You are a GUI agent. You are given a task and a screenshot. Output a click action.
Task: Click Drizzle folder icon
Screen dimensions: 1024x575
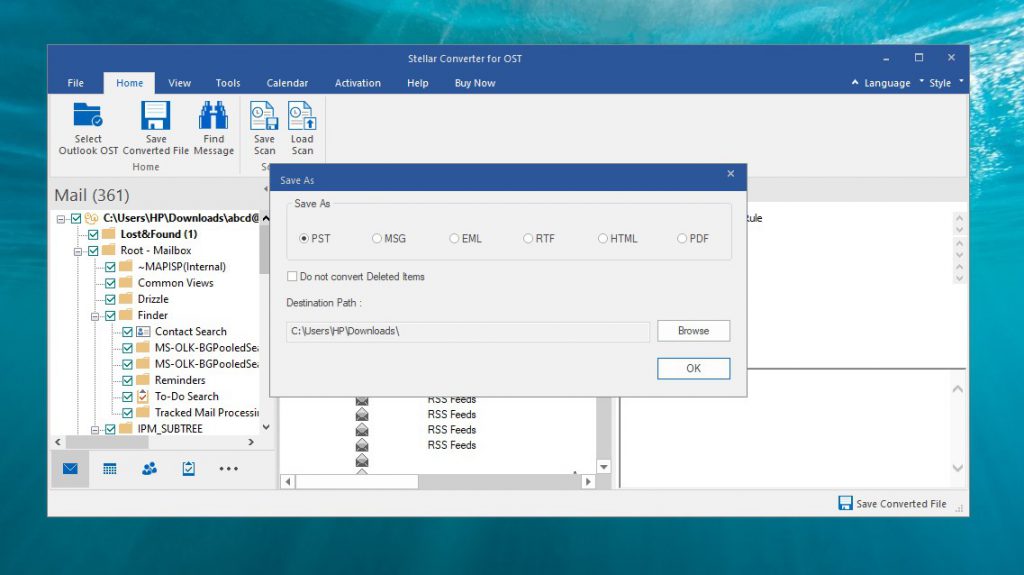(126, 299)
